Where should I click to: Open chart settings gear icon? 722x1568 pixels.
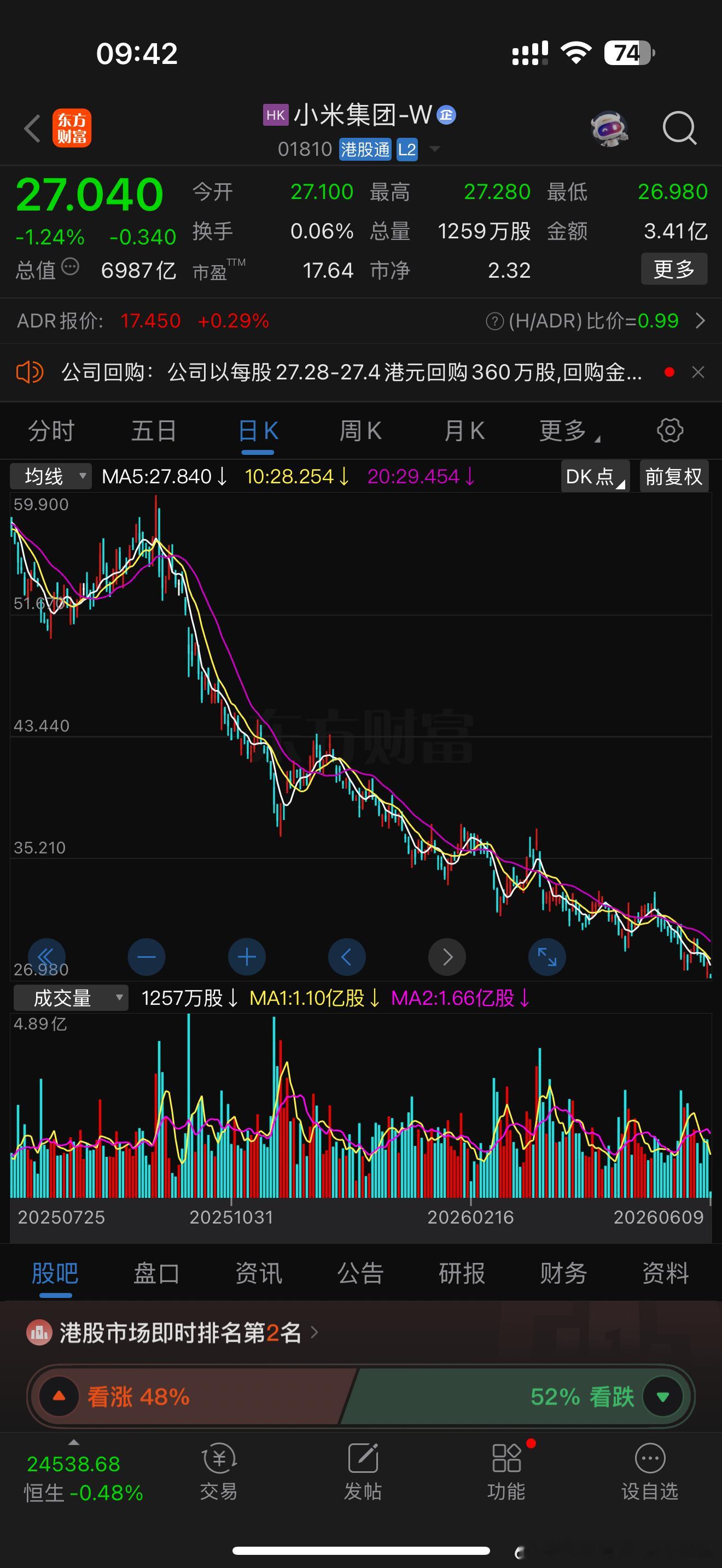670,430
